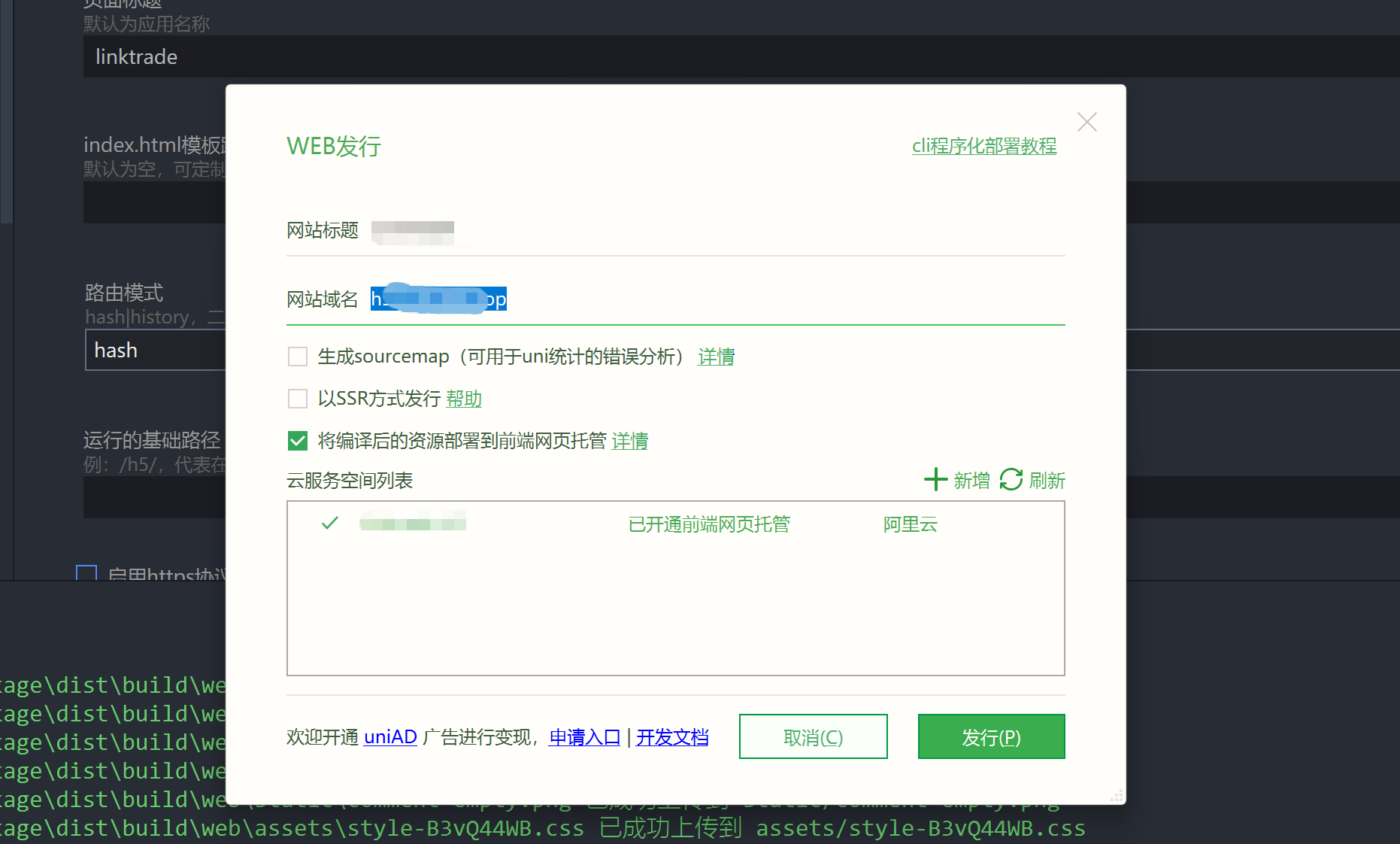Close the WEB发行 dialog with X

tap(1086, 122)
